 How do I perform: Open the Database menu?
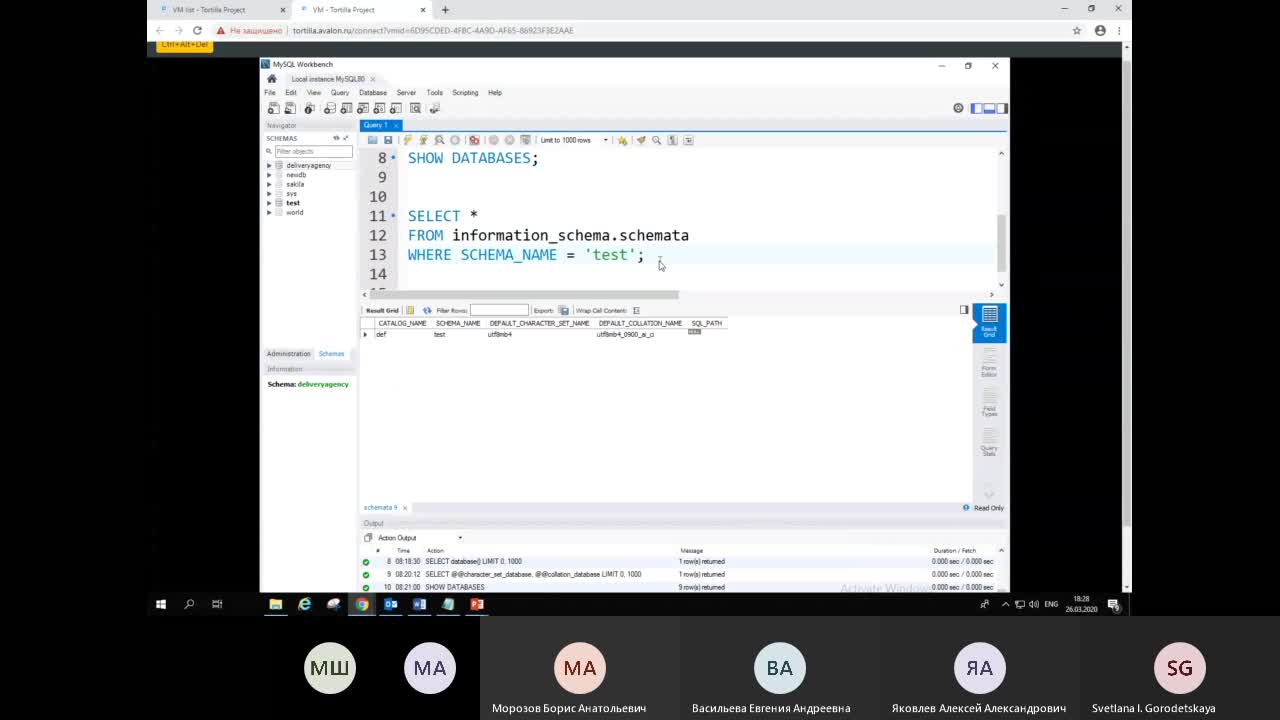click(x=373, y=92)
